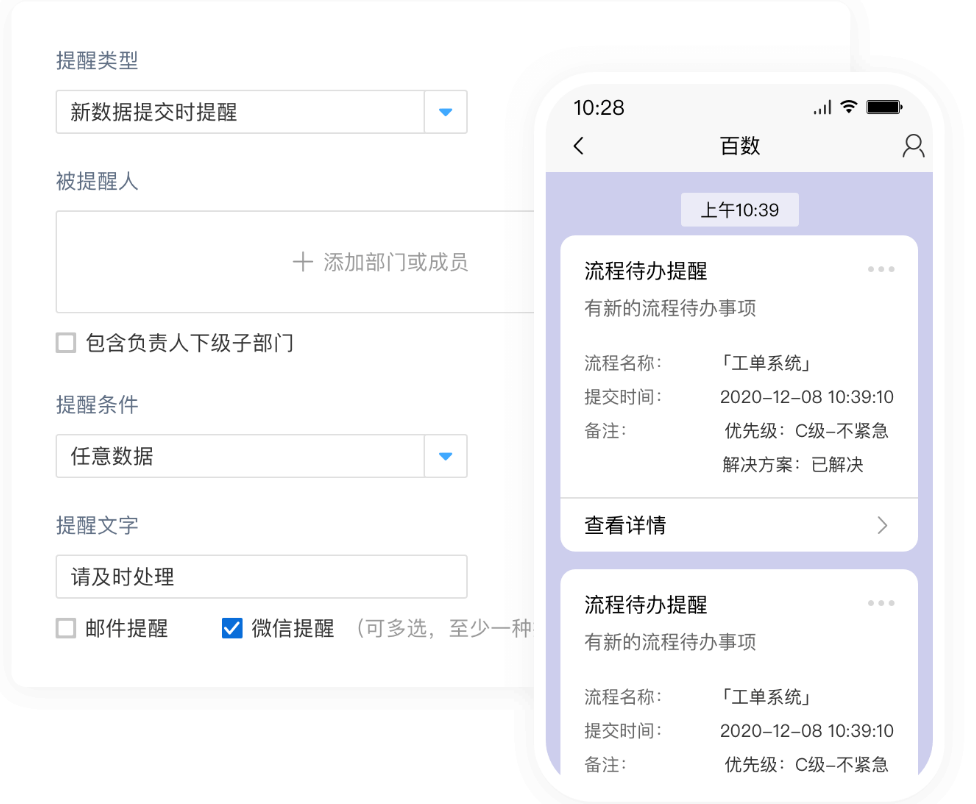Click 添加部门或成员 to add recipients
Screen dimensions: 976x804
coord(395,262)
